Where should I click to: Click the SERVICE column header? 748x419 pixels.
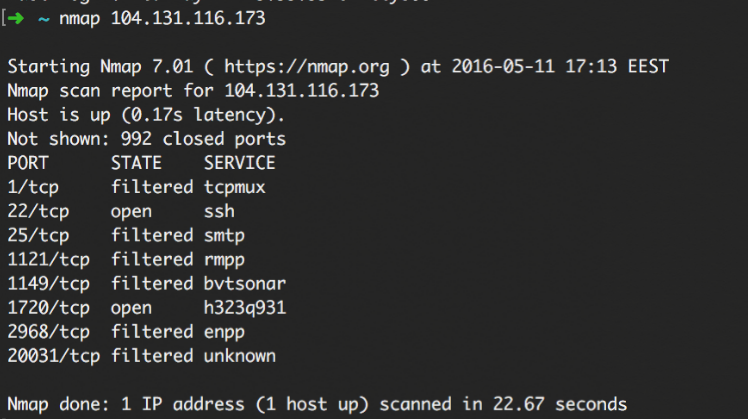(x=240, y=163)
